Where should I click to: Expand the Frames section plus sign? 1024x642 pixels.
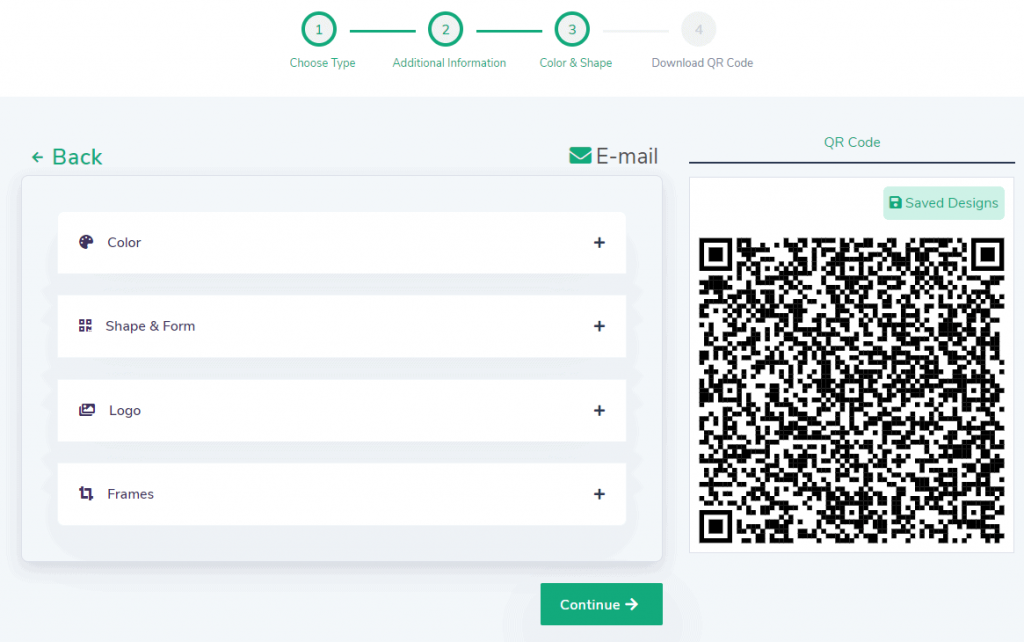(x=599, y=494)
